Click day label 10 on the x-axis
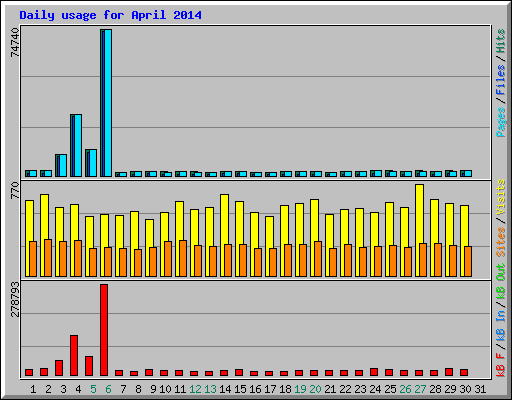The height and width of the screenshot is (400, 512). 165,389
